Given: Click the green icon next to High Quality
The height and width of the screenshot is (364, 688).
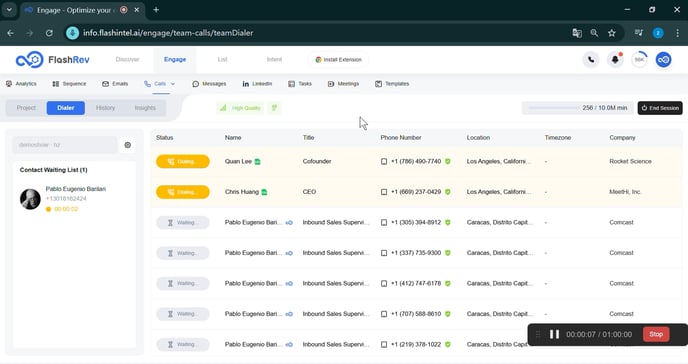Looking at the screenshot, I should point(274,108).
